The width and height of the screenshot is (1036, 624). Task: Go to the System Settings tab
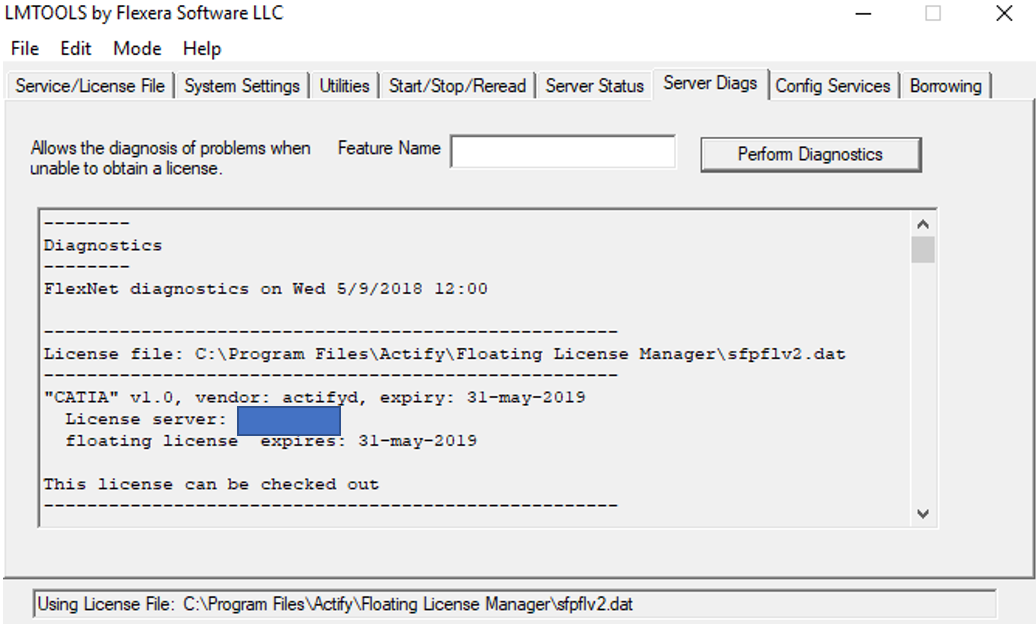pos(242,86)
